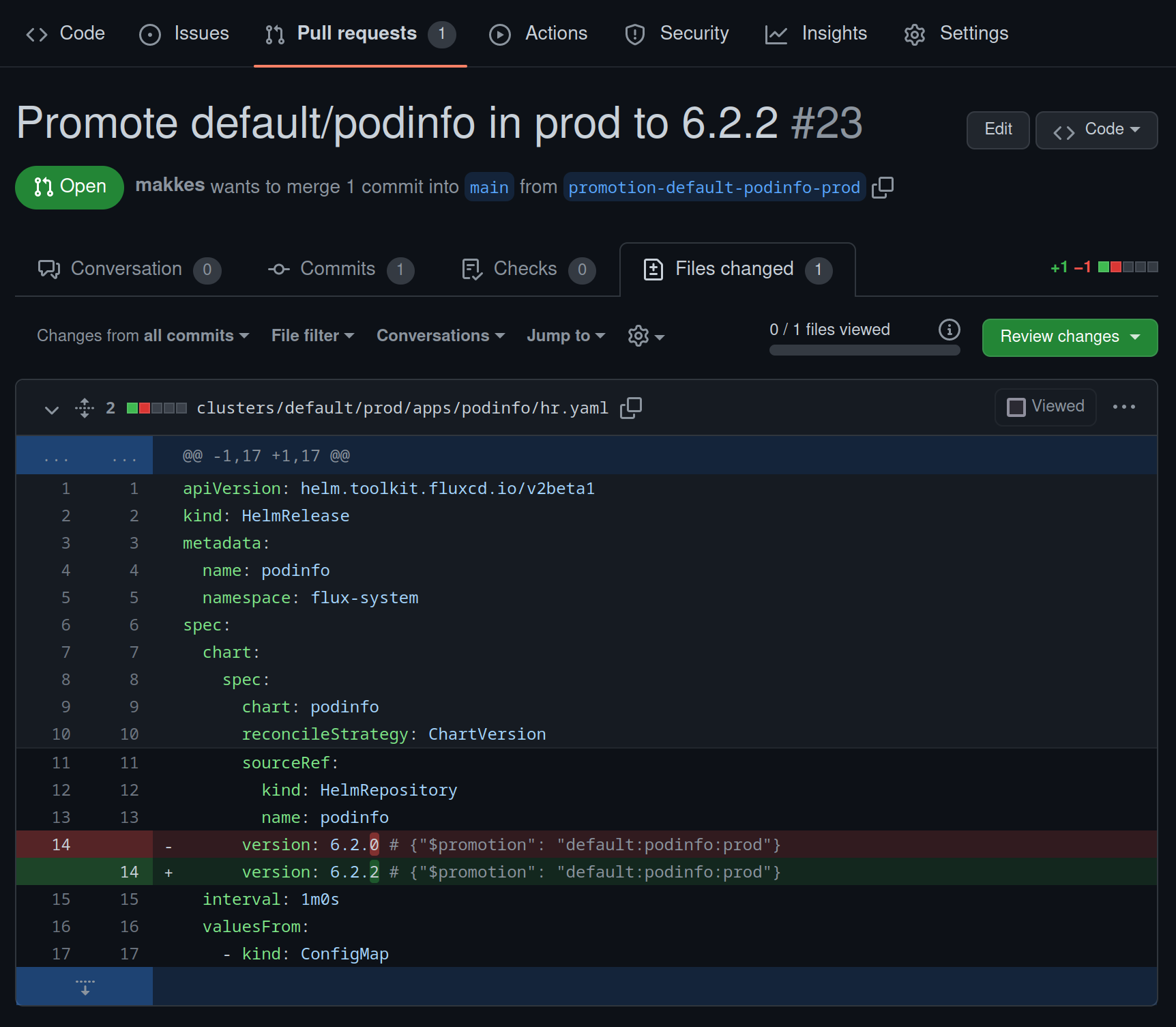Click the Edit title button
Viewport: 1176px width, 1027px height.
(998, 130)
